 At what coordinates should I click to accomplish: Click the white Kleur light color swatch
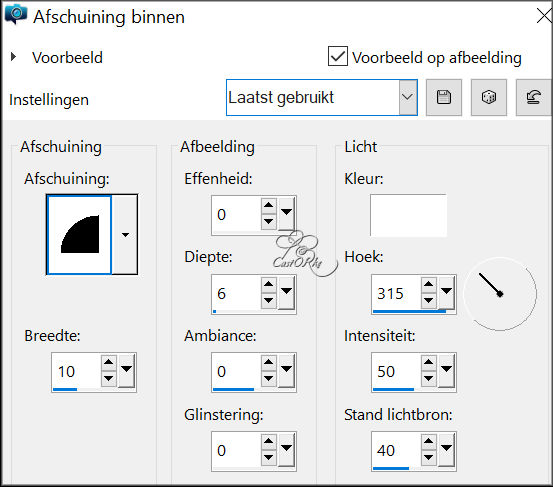click(408, 215)
